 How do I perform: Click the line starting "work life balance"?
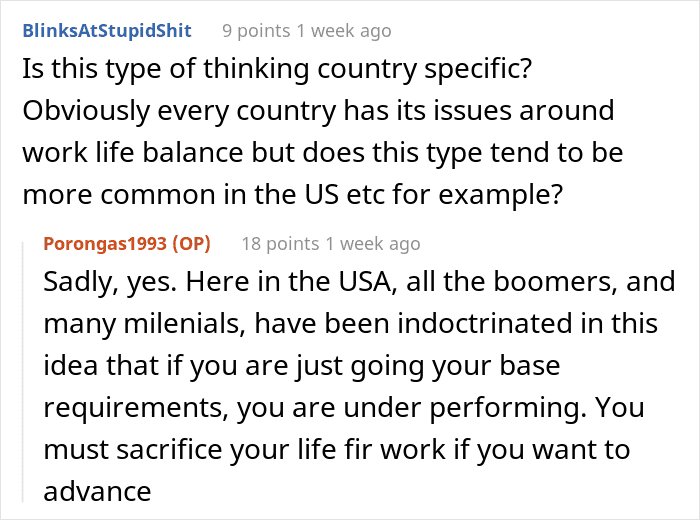[x=319, y=152]
